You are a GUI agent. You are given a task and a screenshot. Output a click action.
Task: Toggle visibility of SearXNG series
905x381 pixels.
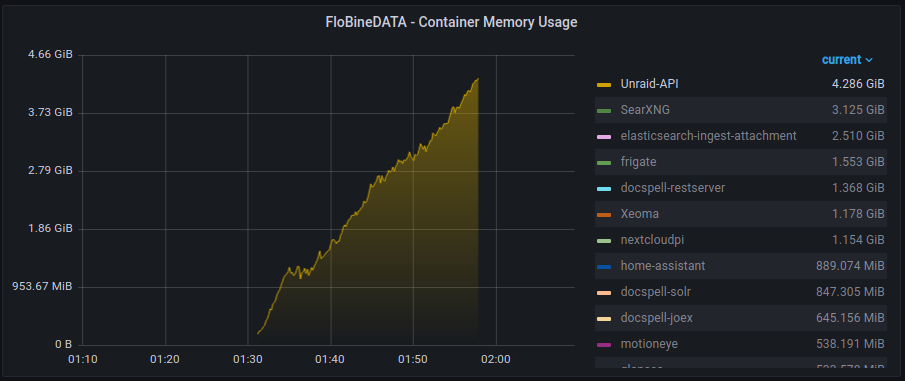(x=645, y=110)
